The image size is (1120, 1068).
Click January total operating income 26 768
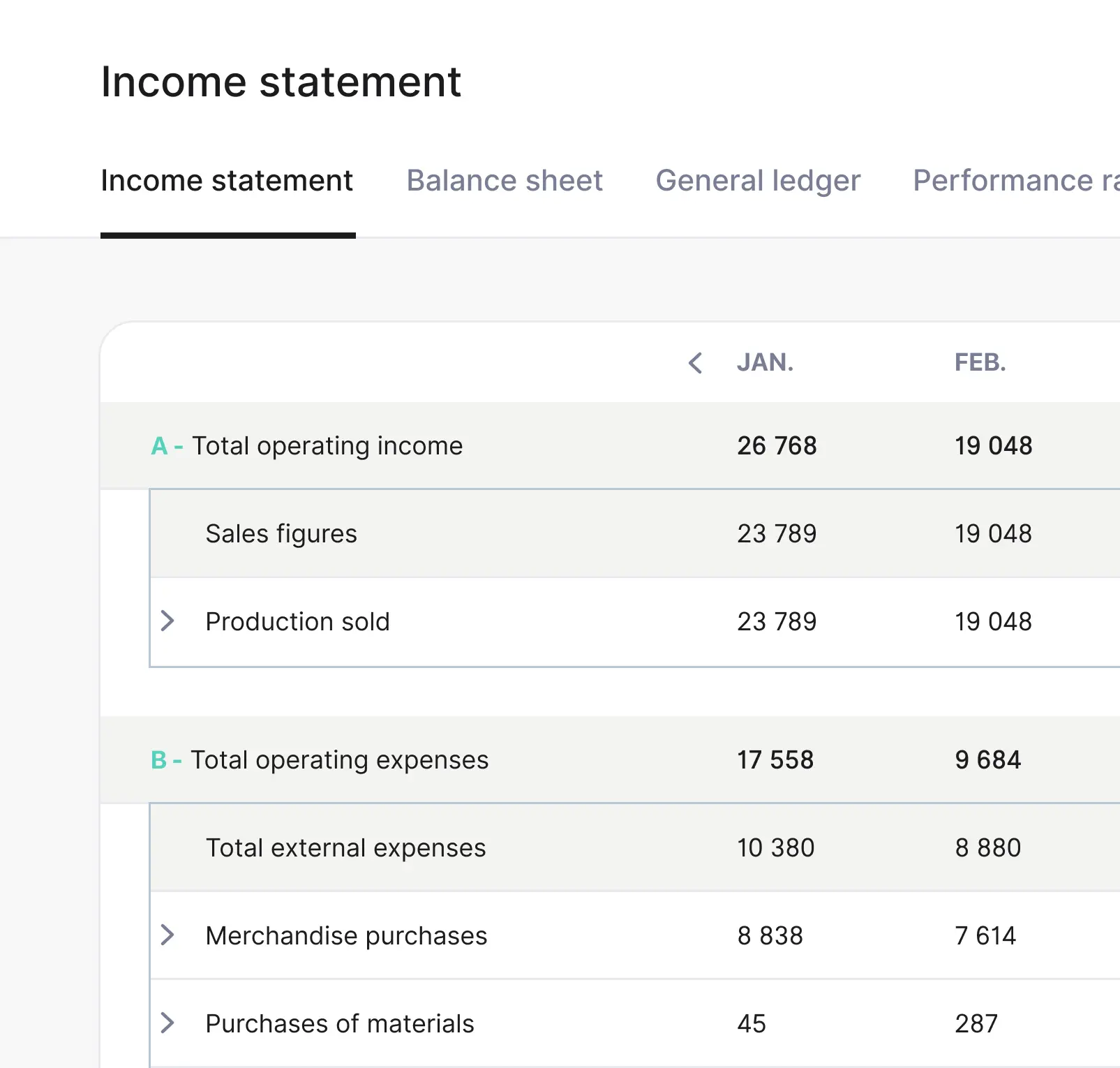click(x=777, y=446)
